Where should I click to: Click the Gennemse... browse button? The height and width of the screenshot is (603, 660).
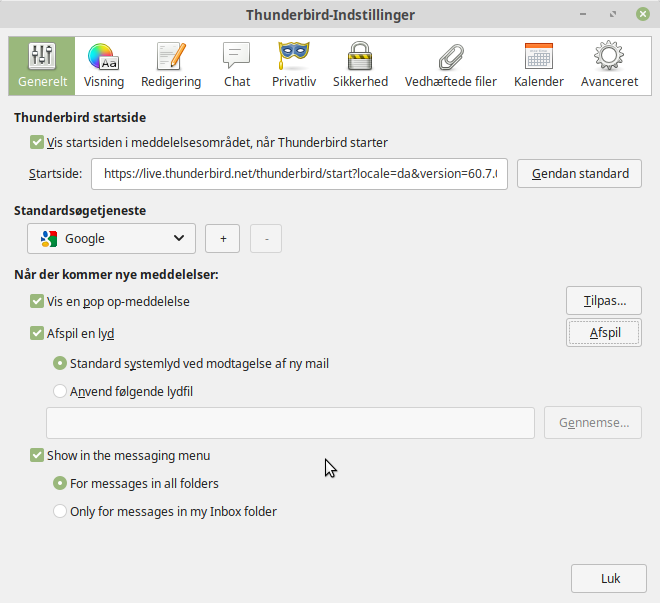593,422
